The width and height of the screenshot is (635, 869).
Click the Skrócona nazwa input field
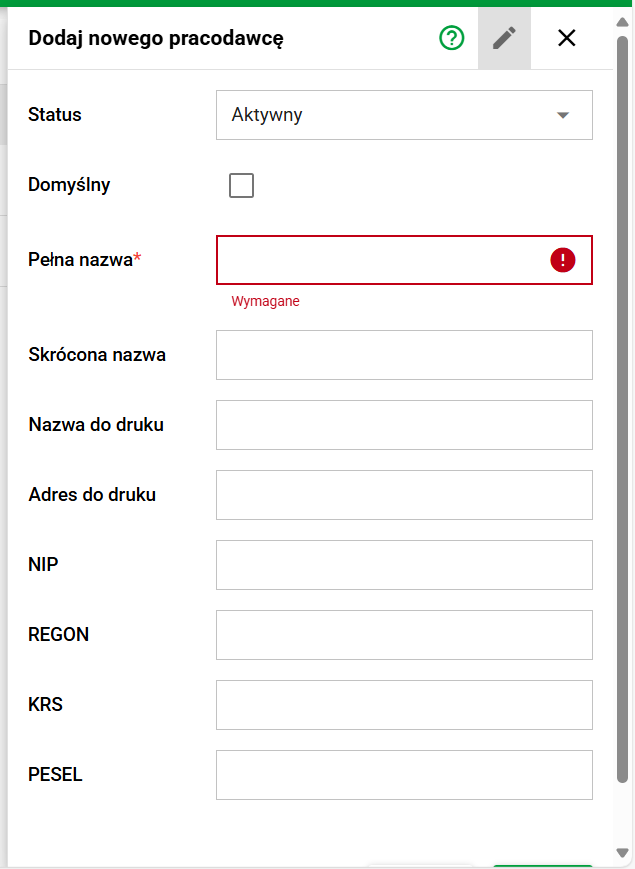tap(404, 355)
